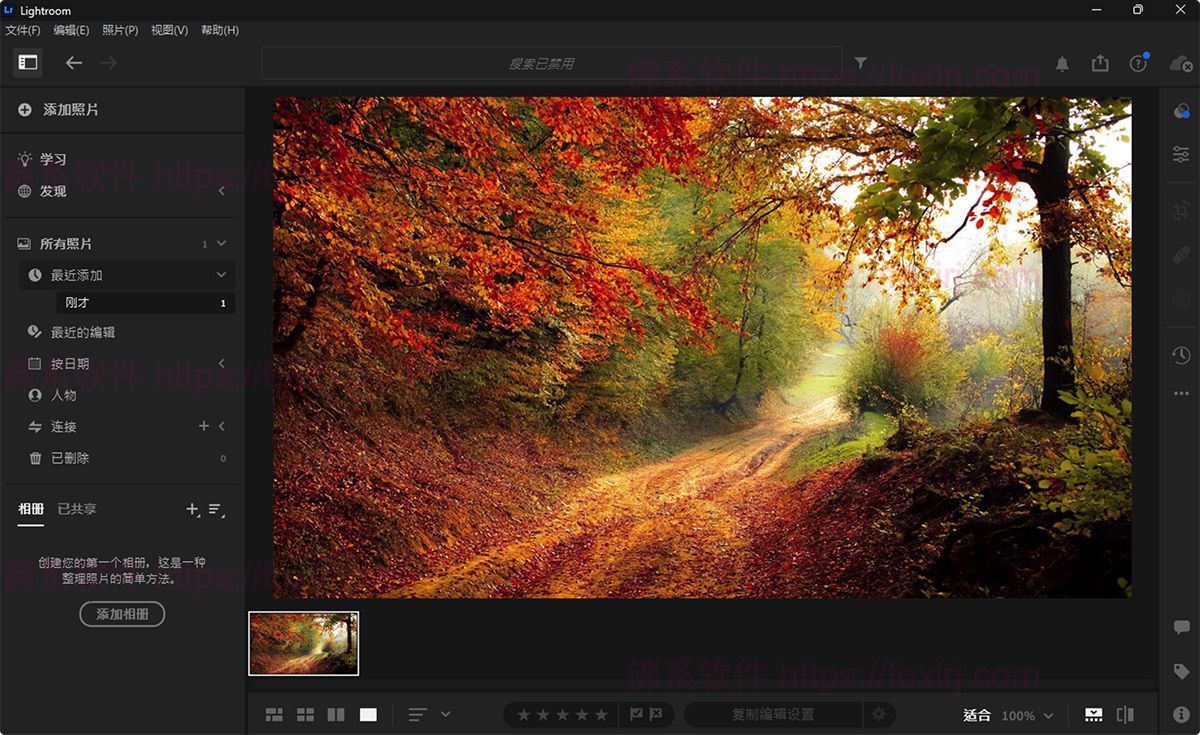Toggle the filmstrip display button
The width and height of the screenshot is (1200, 735).
click(x=1093, y=715)
